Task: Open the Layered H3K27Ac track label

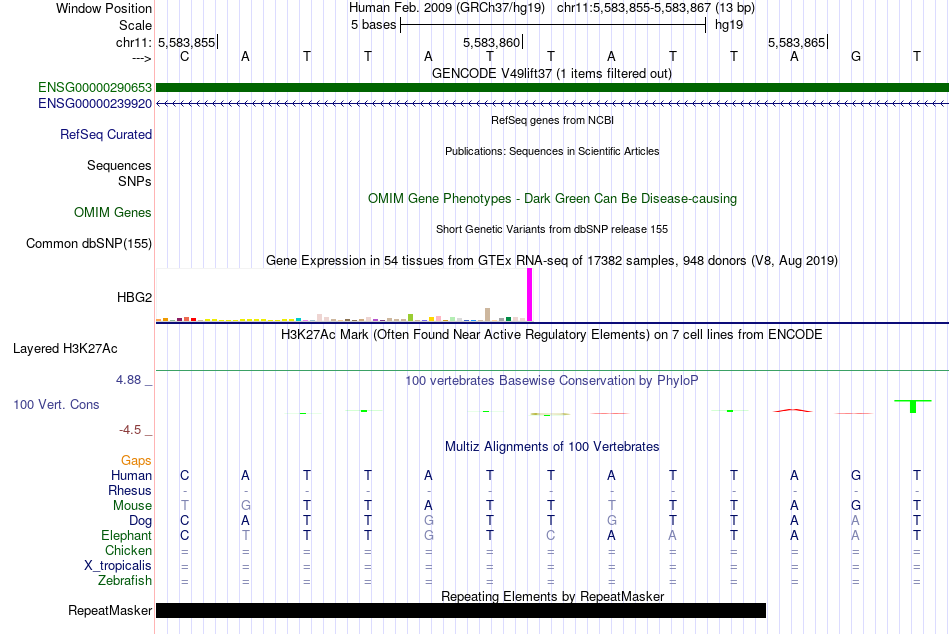Action: point(65,349)
